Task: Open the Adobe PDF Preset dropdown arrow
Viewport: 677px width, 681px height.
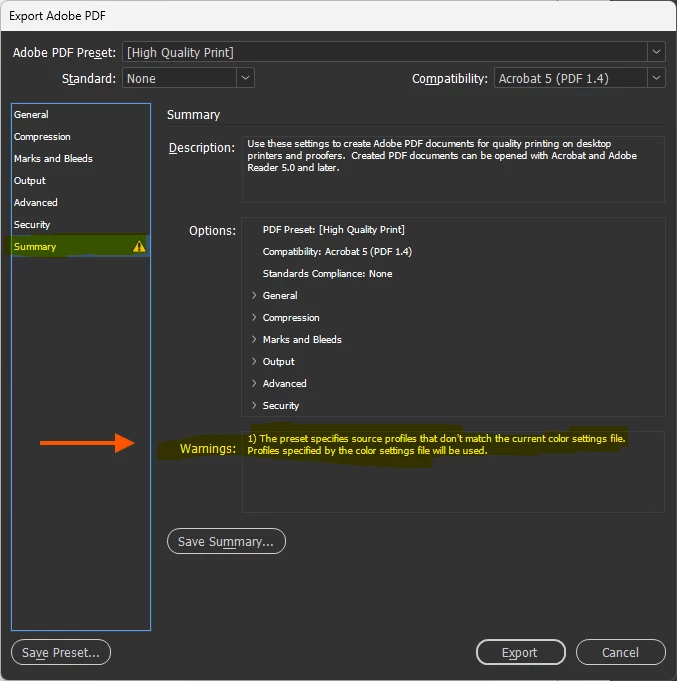Action: (656, 52)
